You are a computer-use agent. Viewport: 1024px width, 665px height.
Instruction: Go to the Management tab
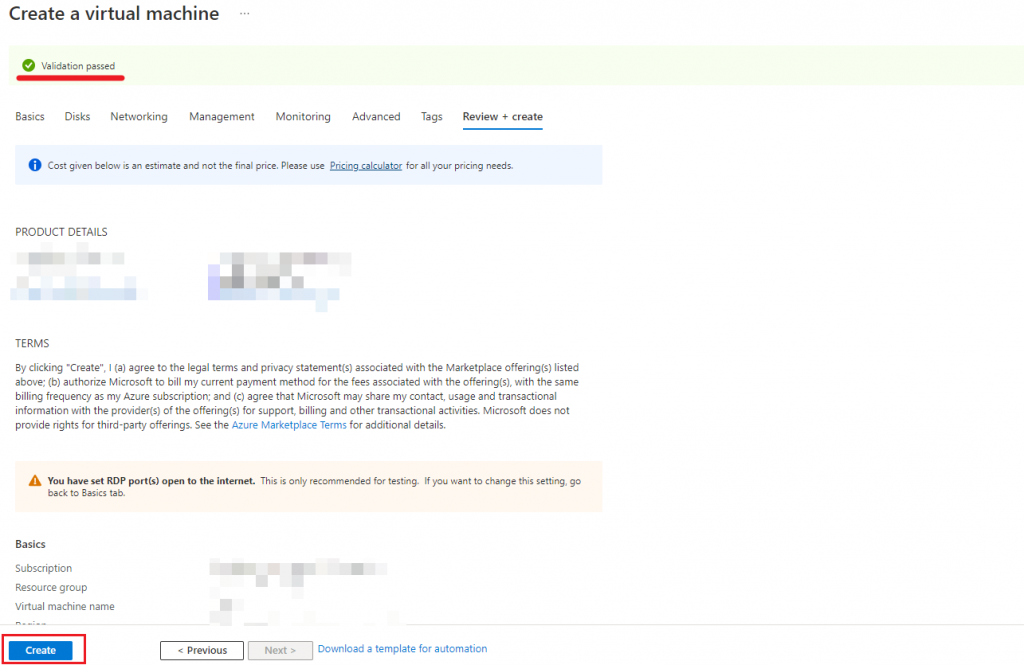pyautogui.click(x=222, y=116)
